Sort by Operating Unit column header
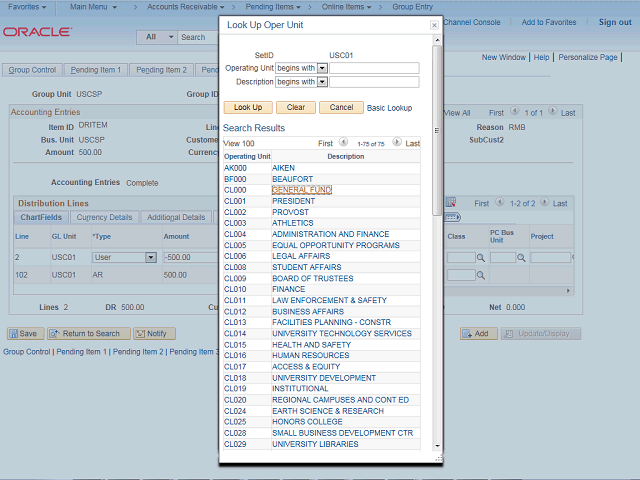 [247, 156]
